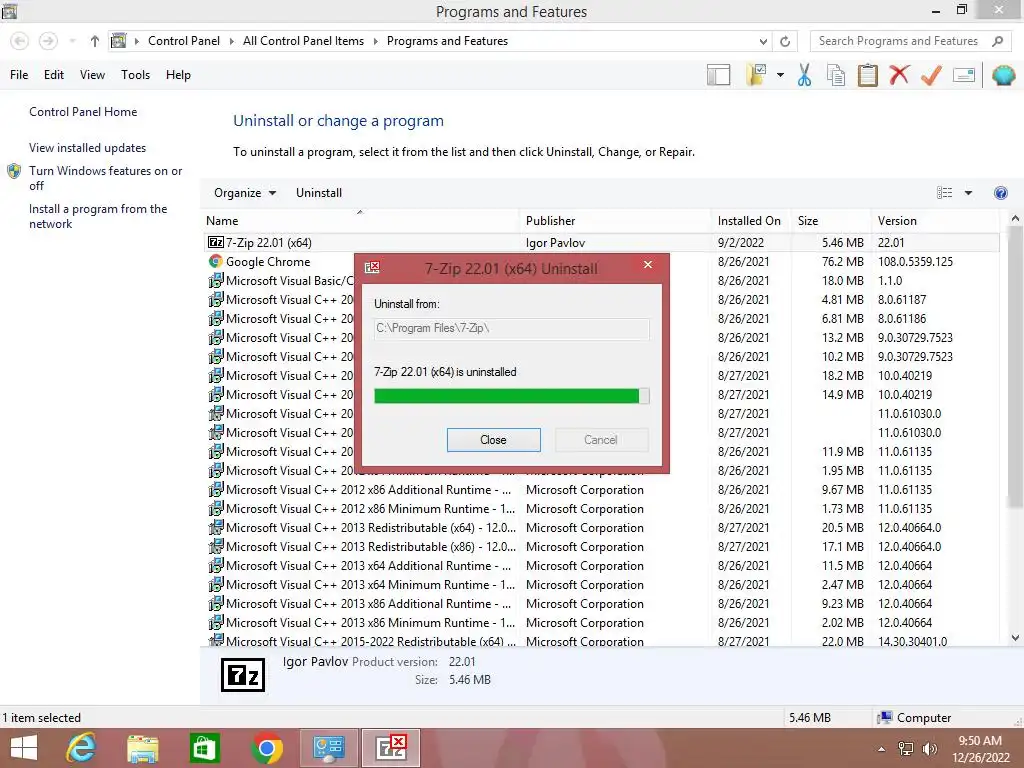
Task: Open Internet Explorer from the taskbar
Action: coord(82,748)
